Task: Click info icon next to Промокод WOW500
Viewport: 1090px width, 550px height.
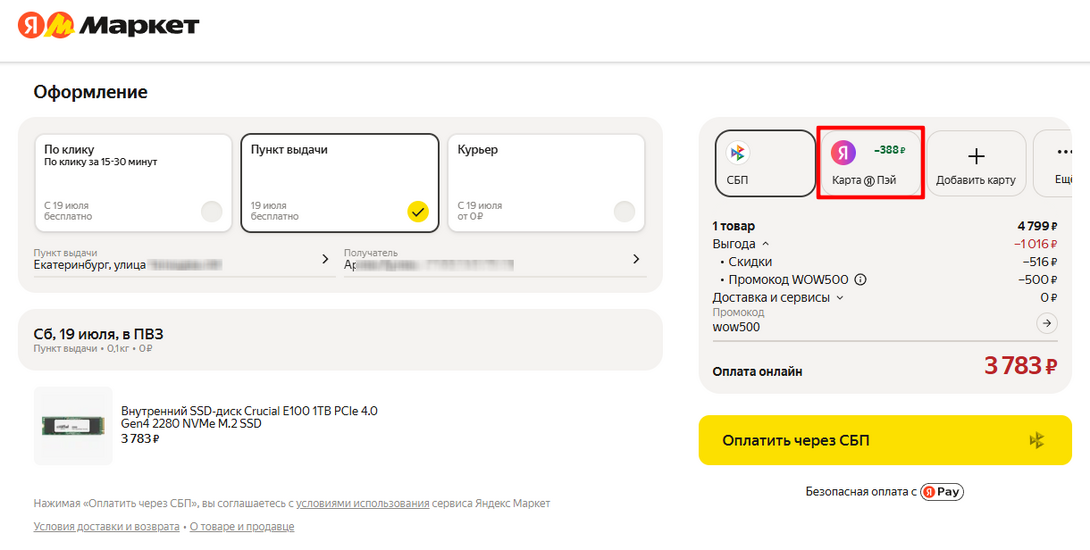Action: click(x=860, y=280)
